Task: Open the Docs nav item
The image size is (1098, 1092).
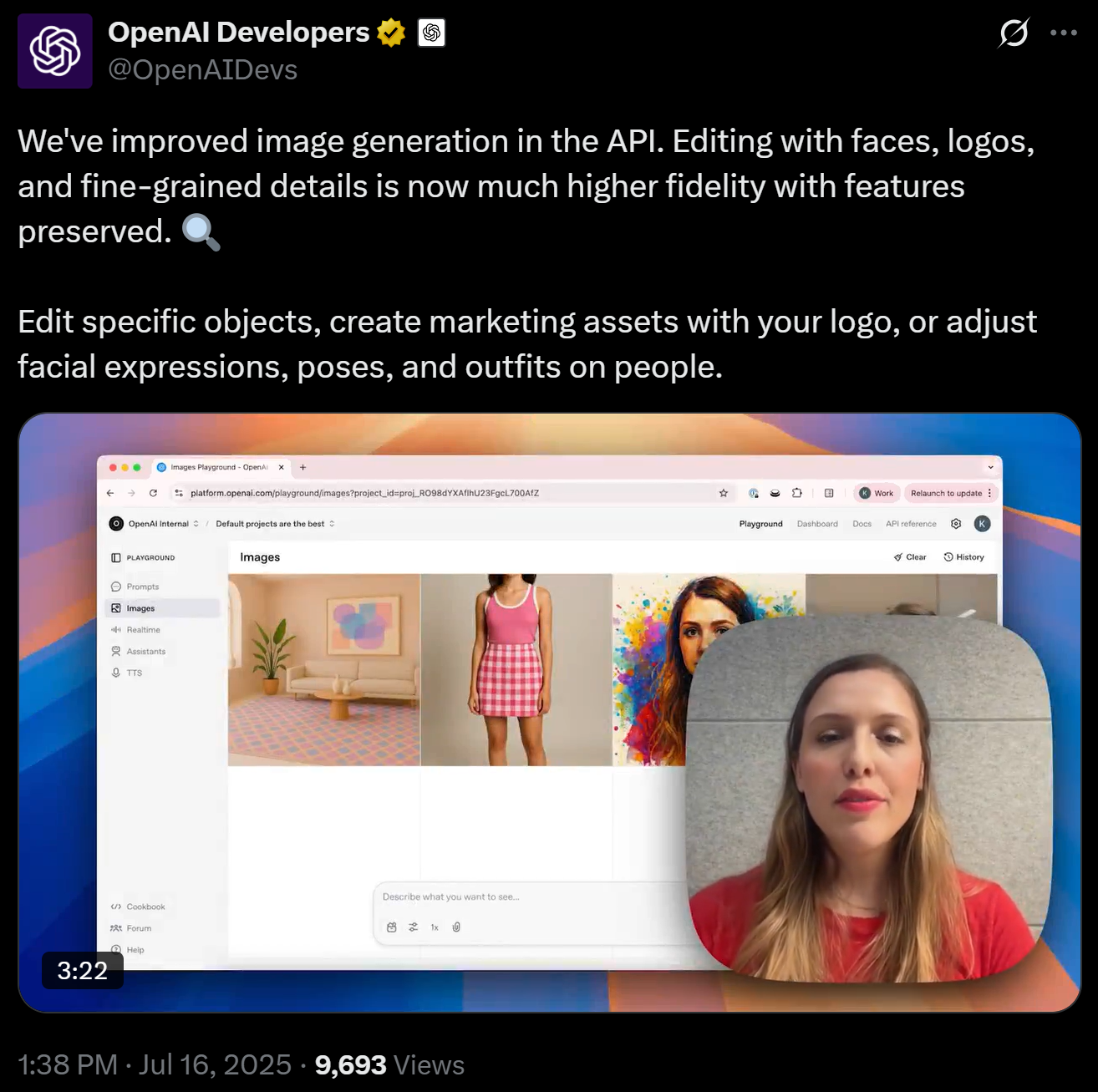Action: (x=862, y=524)
